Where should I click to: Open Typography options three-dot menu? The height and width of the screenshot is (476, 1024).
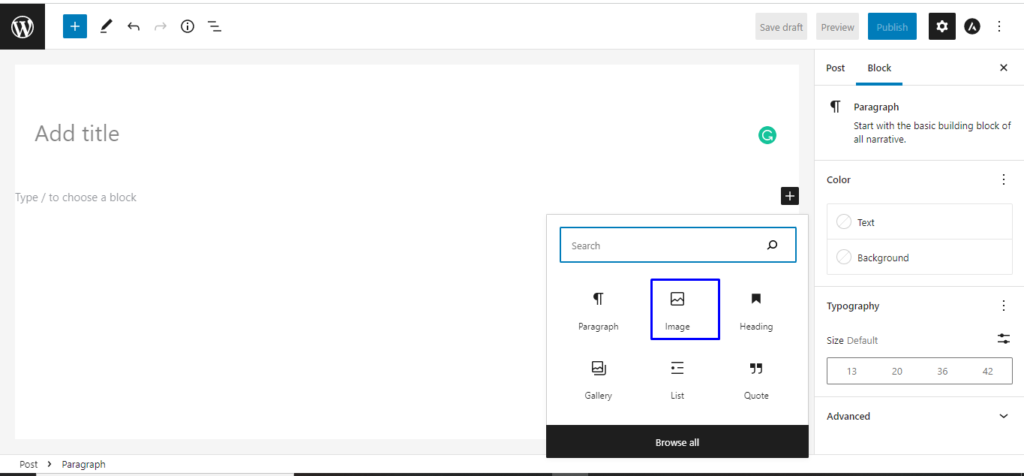(1003, 306)
